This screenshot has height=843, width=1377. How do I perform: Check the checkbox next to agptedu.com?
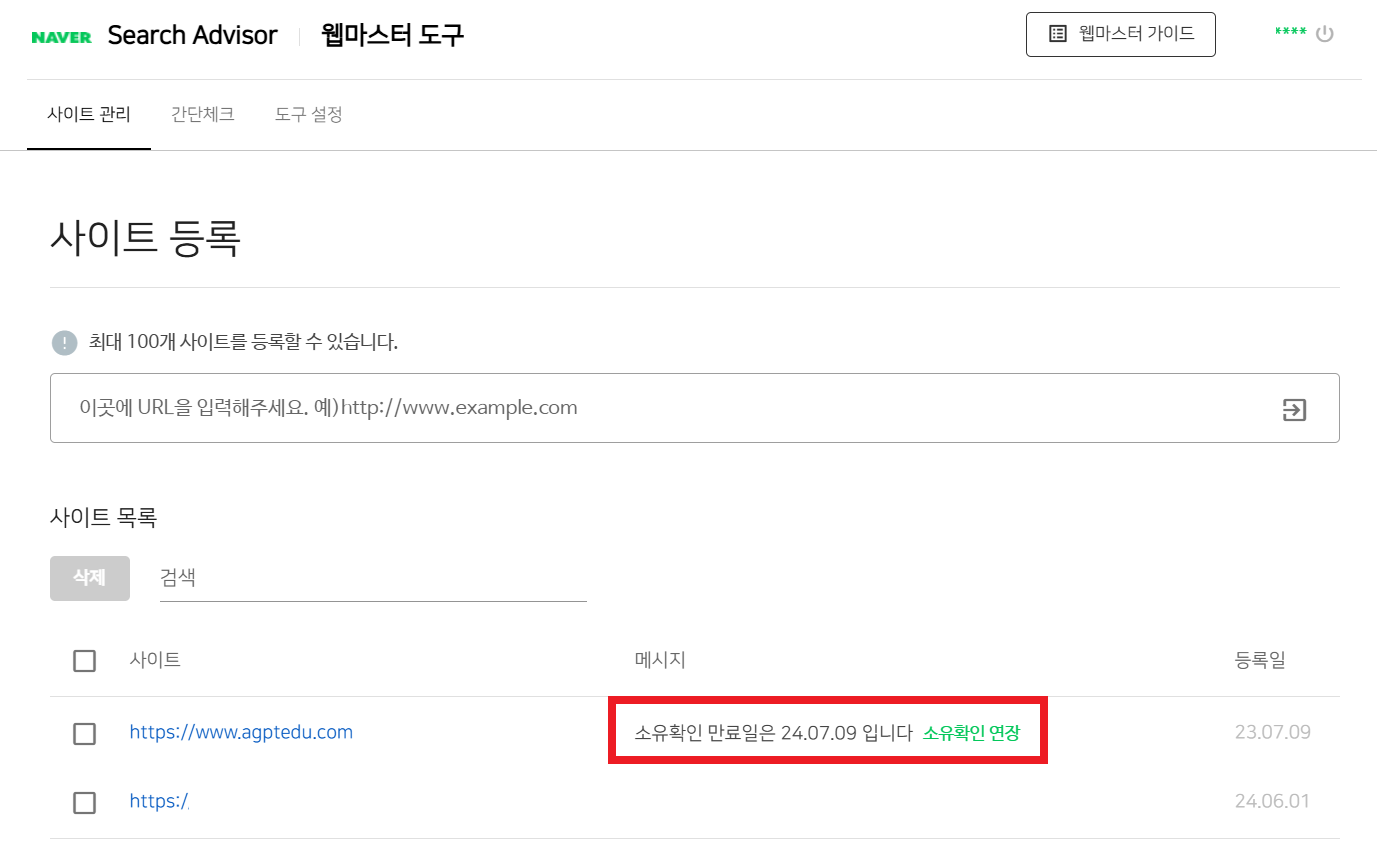click(x=84, y=733)
